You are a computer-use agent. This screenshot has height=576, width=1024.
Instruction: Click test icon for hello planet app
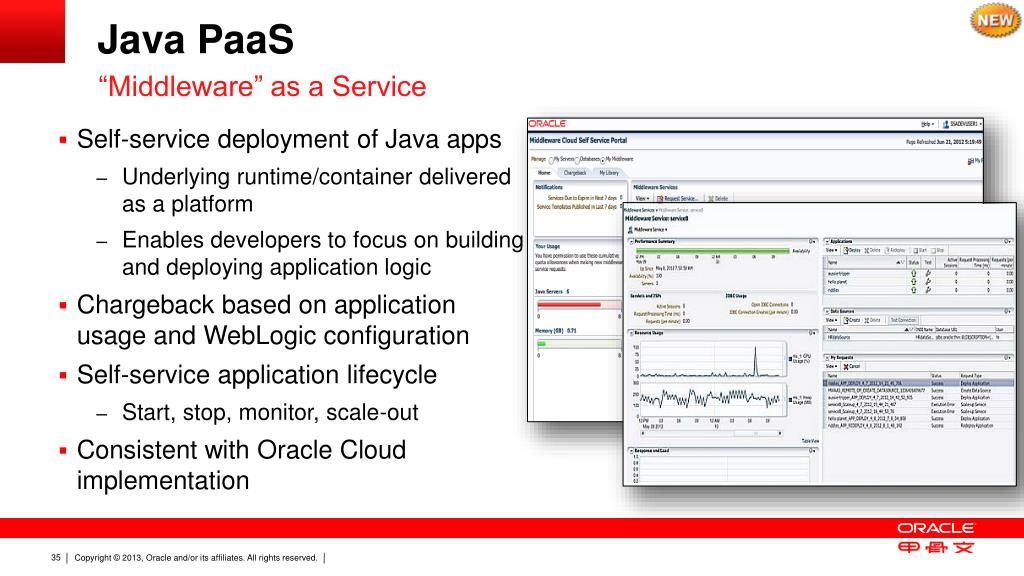928,282
